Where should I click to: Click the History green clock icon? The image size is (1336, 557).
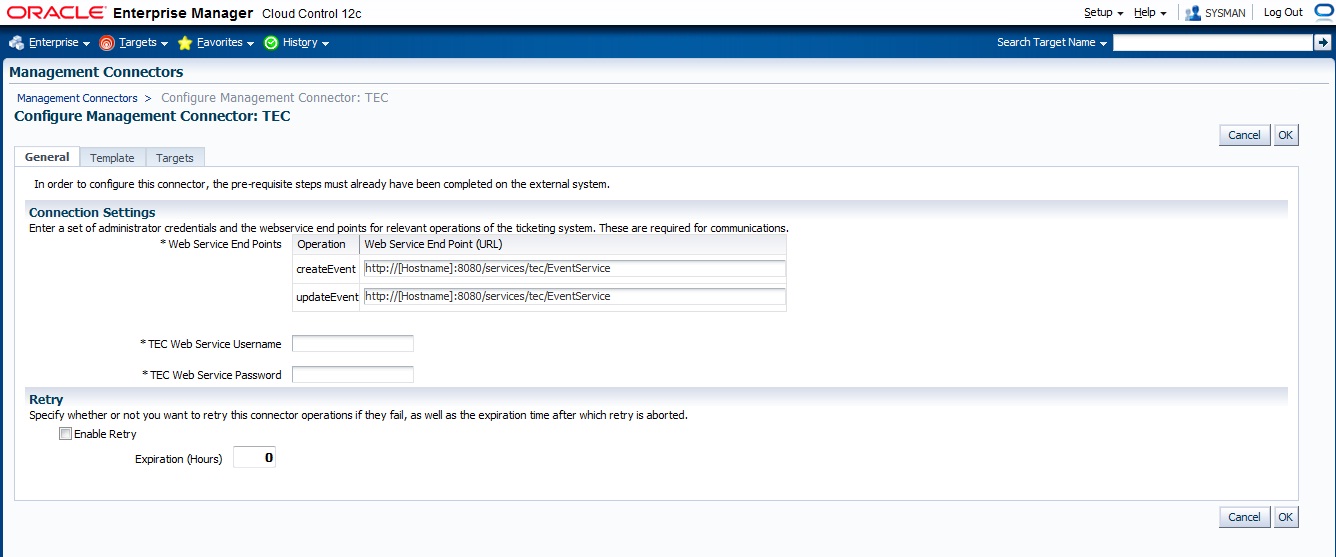(x=271, y=43)
